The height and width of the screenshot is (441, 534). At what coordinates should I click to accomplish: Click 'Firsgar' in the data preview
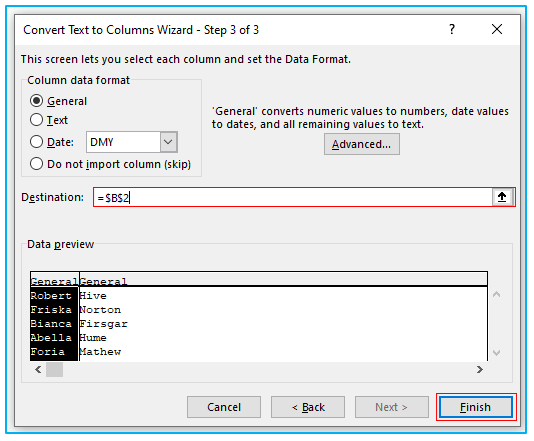click(104, 324)
